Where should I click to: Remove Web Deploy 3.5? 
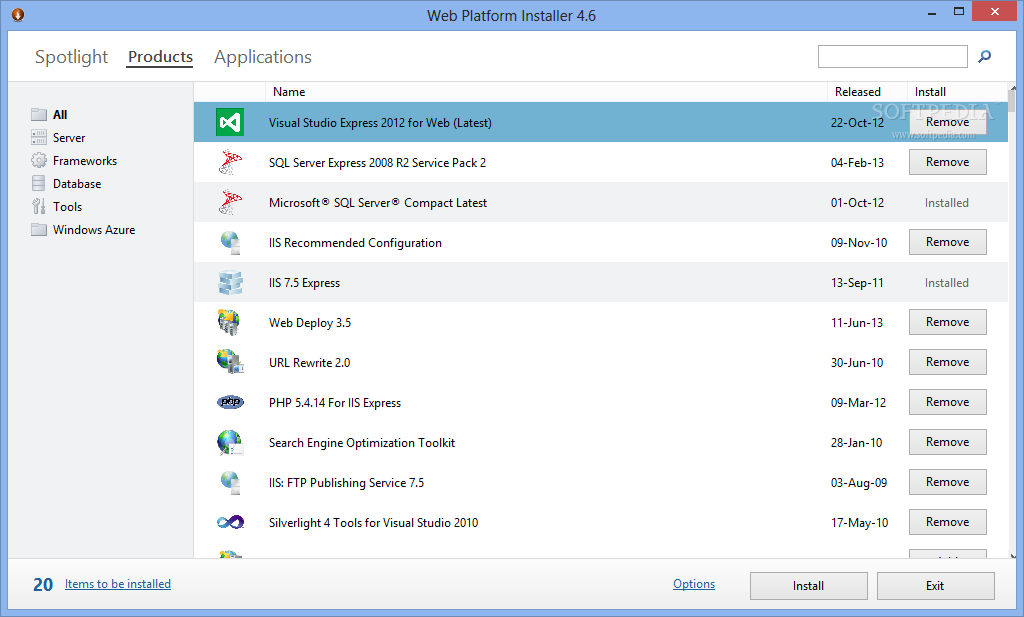tap(948, 322)
